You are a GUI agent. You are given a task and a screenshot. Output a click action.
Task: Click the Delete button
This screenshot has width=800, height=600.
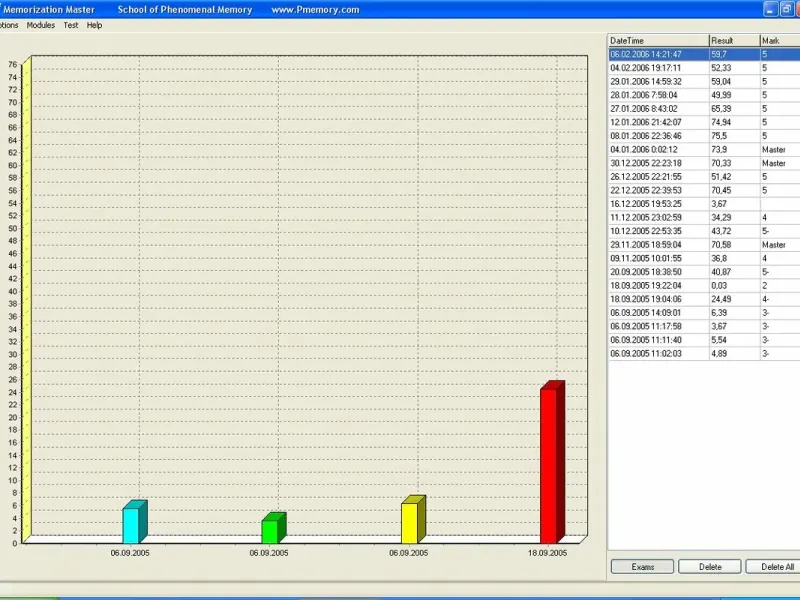pos(710,567)
